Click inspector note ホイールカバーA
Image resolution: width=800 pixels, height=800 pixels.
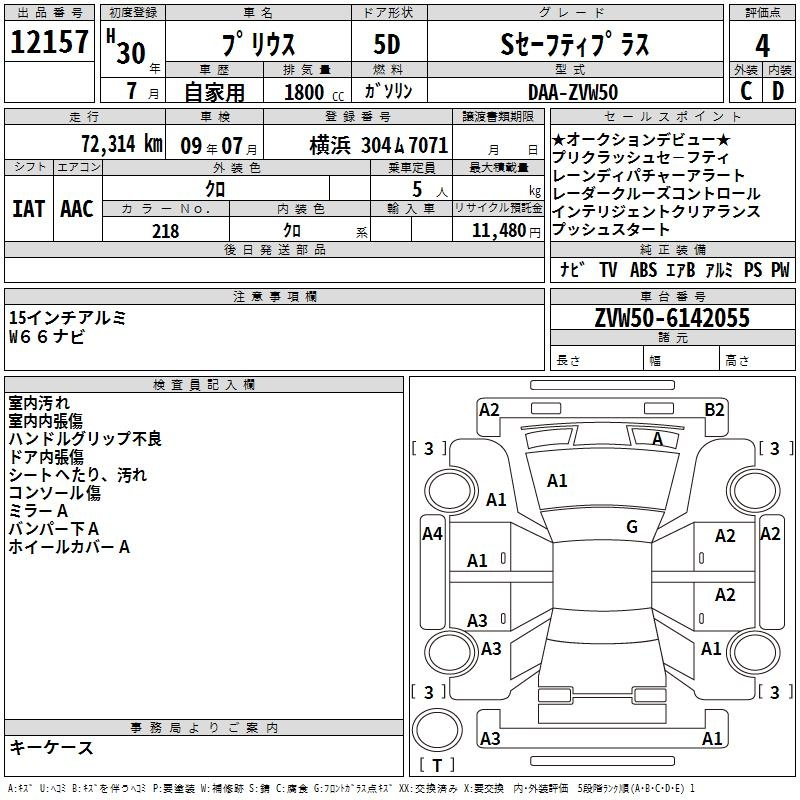[69, 547]
